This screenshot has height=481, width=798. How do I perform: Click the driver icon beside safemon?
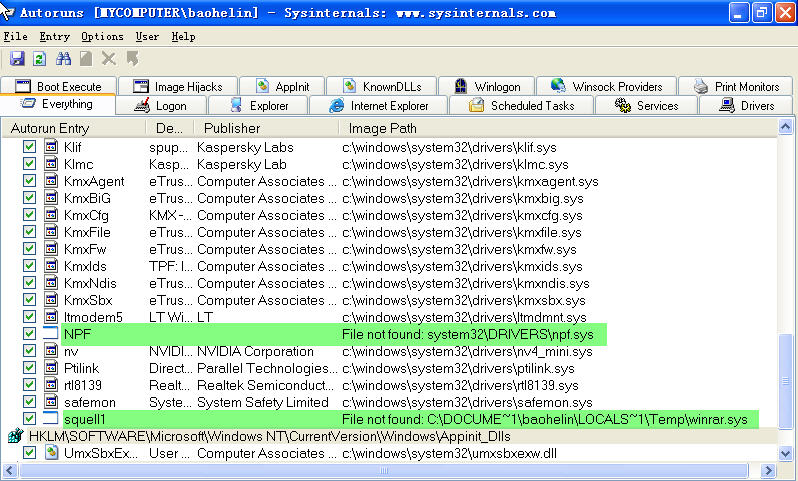click(x=51, y=402)
